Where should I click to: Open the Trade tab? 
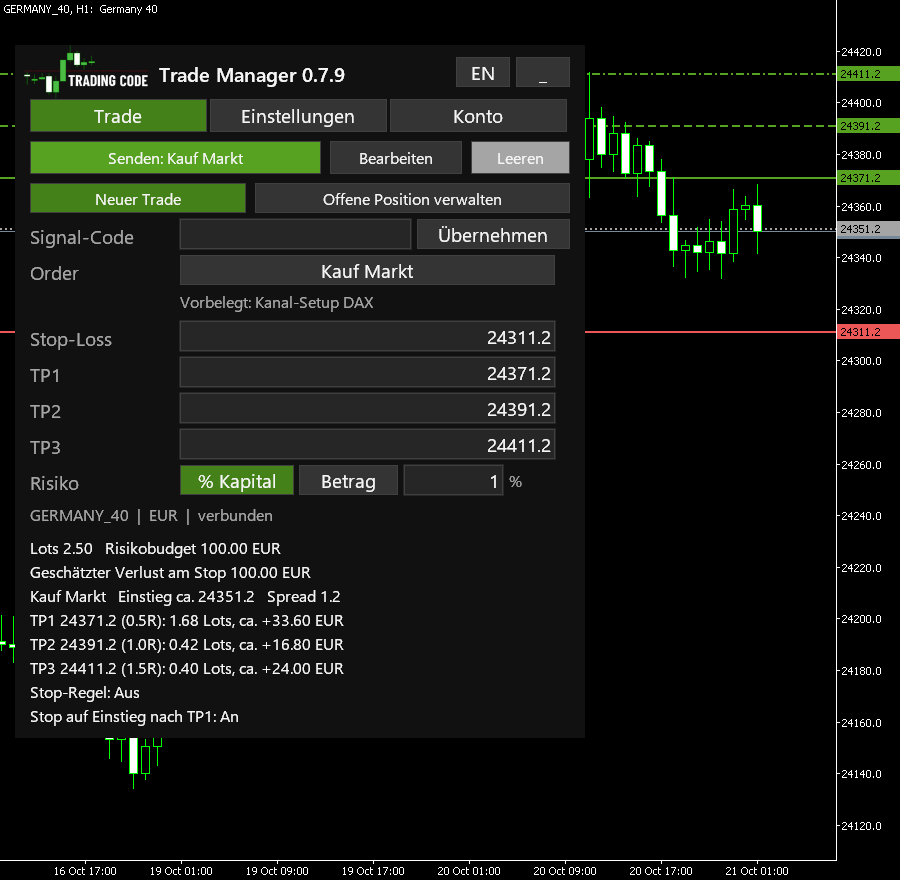pyautogui.click(x=118, y=116)
